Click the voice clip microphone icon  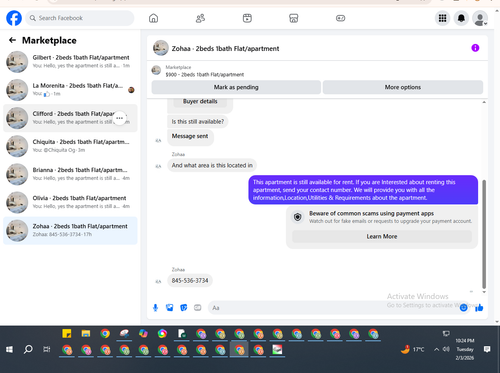pyautogui.click(x=155, y=308)
